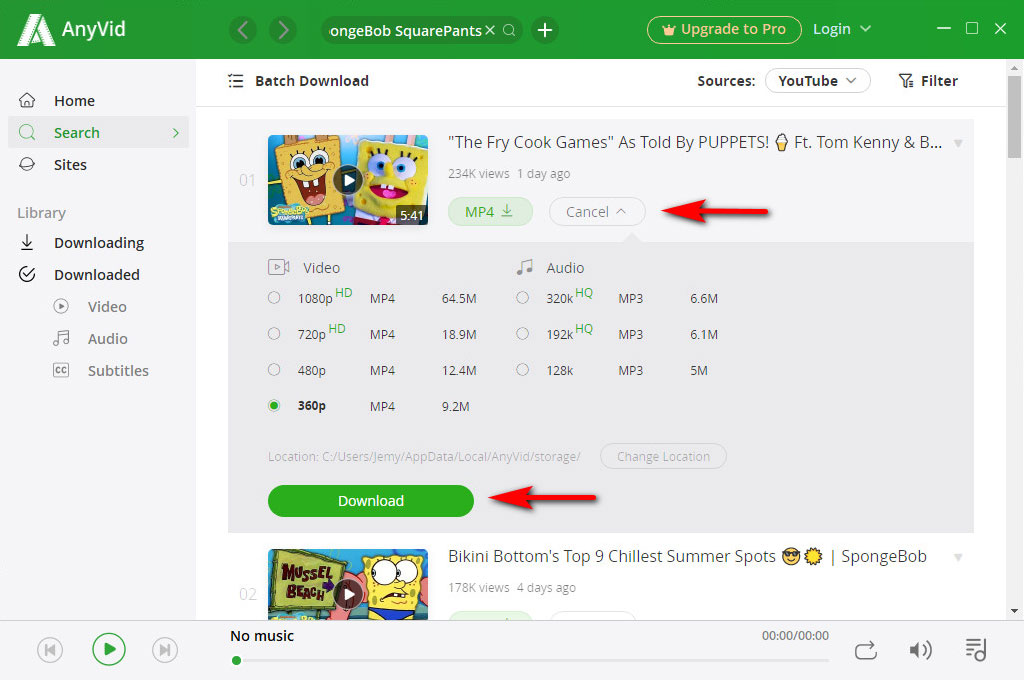Click the storage location path text
This screenshot has height=680, width=1024.
[424, 457]
